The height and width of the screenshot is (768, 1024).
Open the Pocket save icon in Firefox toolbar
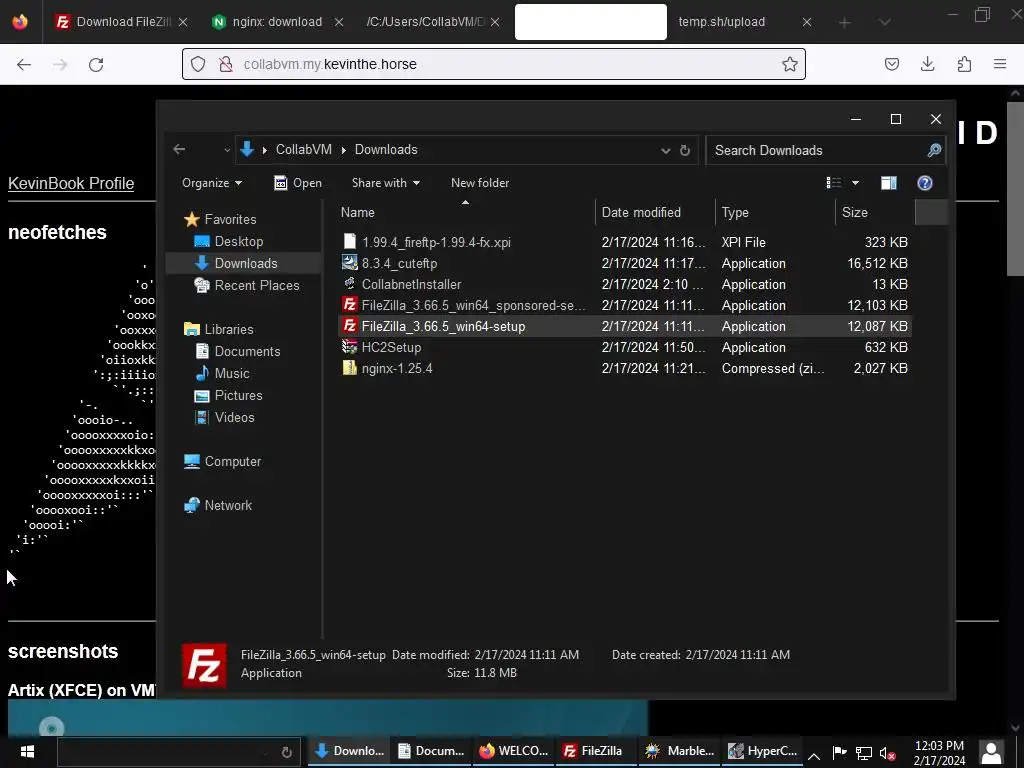(891, 64)
